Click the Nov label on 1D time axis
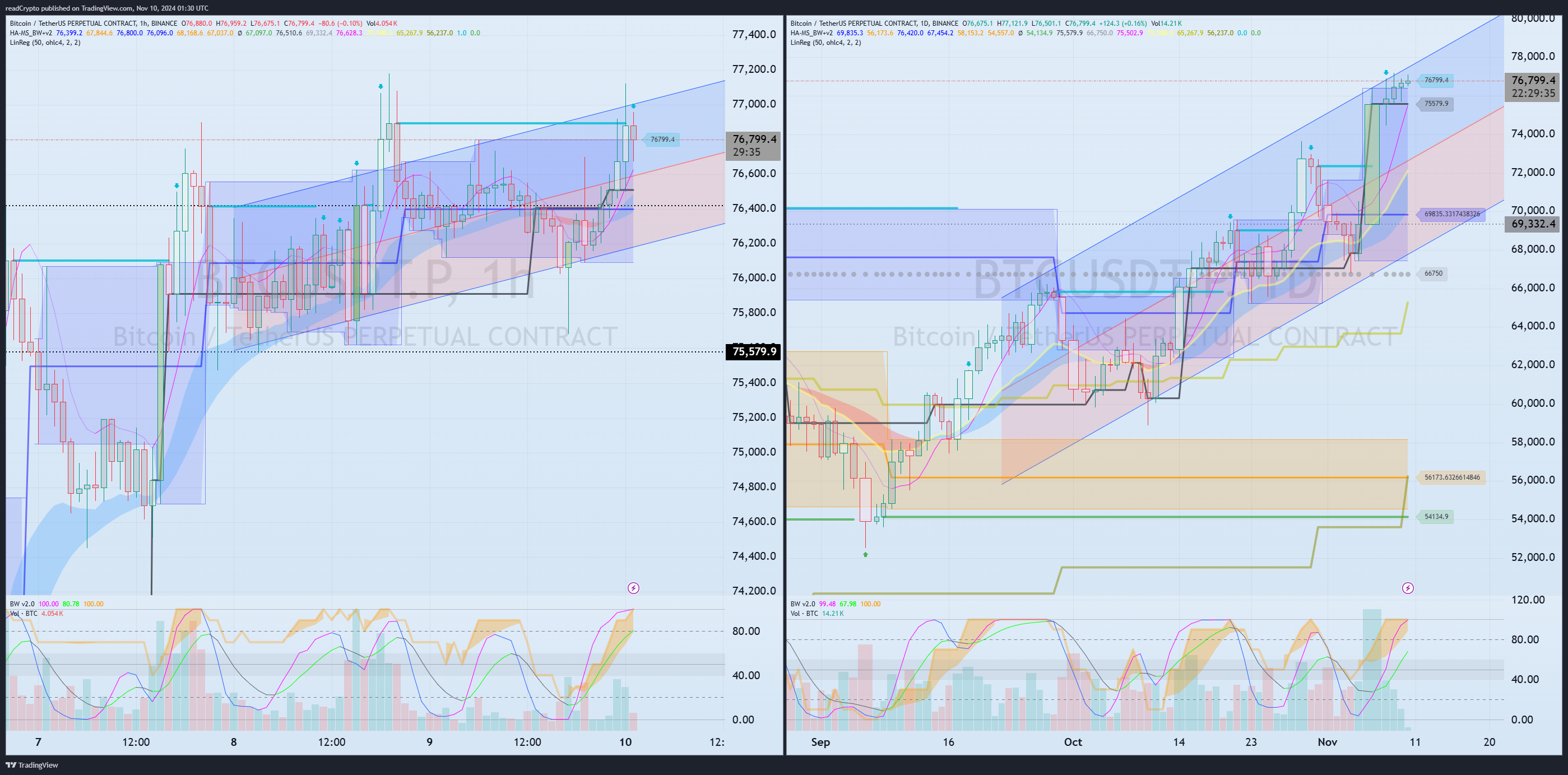This screenshot has width=1568, height=775. [x=1328, y=742]
